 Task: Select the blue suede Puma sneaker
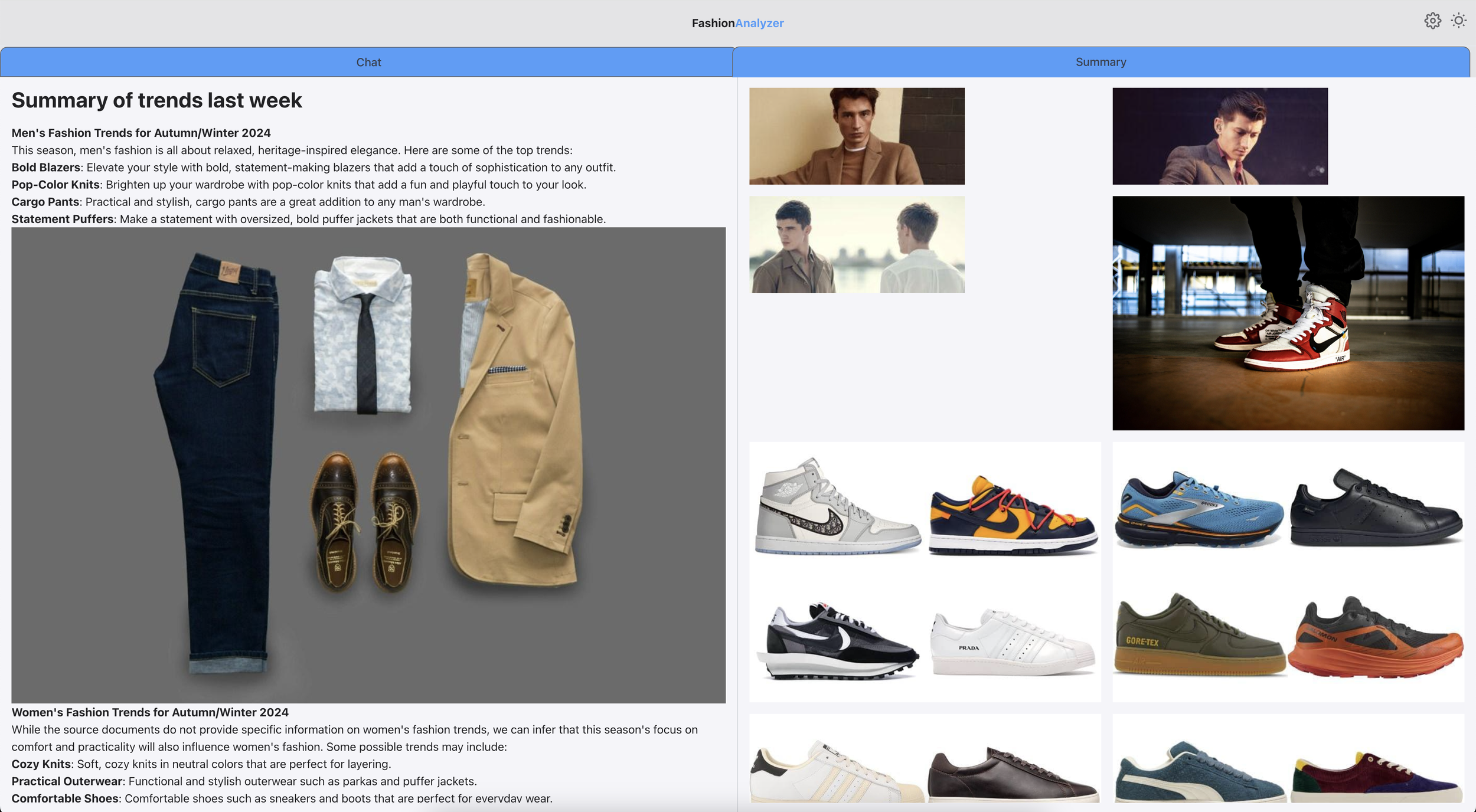point(1200,771)
